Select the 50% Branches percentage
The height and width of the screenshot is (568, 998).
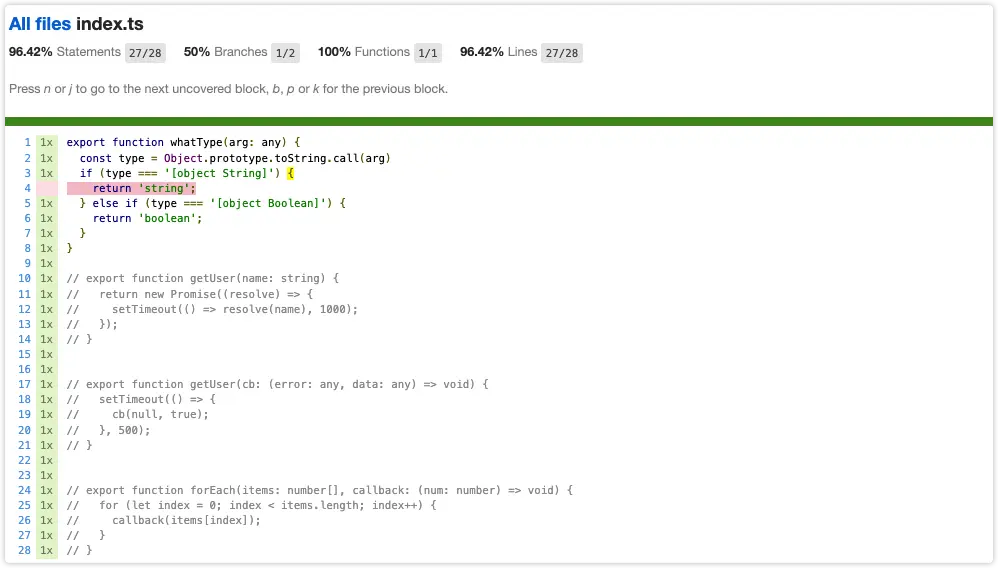196,52
